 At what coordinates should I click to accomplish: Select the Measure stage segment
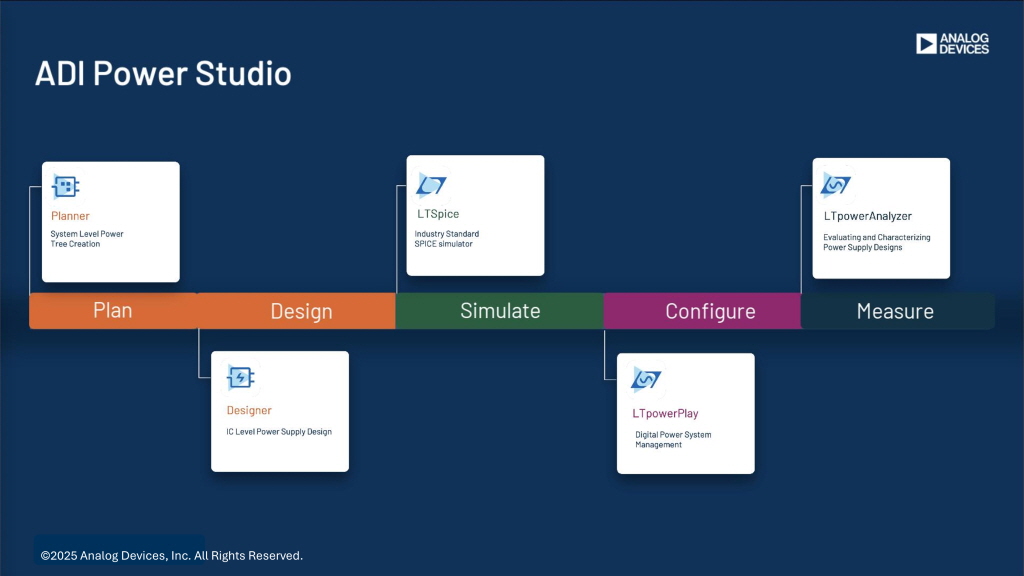click(x=895, y=311)
